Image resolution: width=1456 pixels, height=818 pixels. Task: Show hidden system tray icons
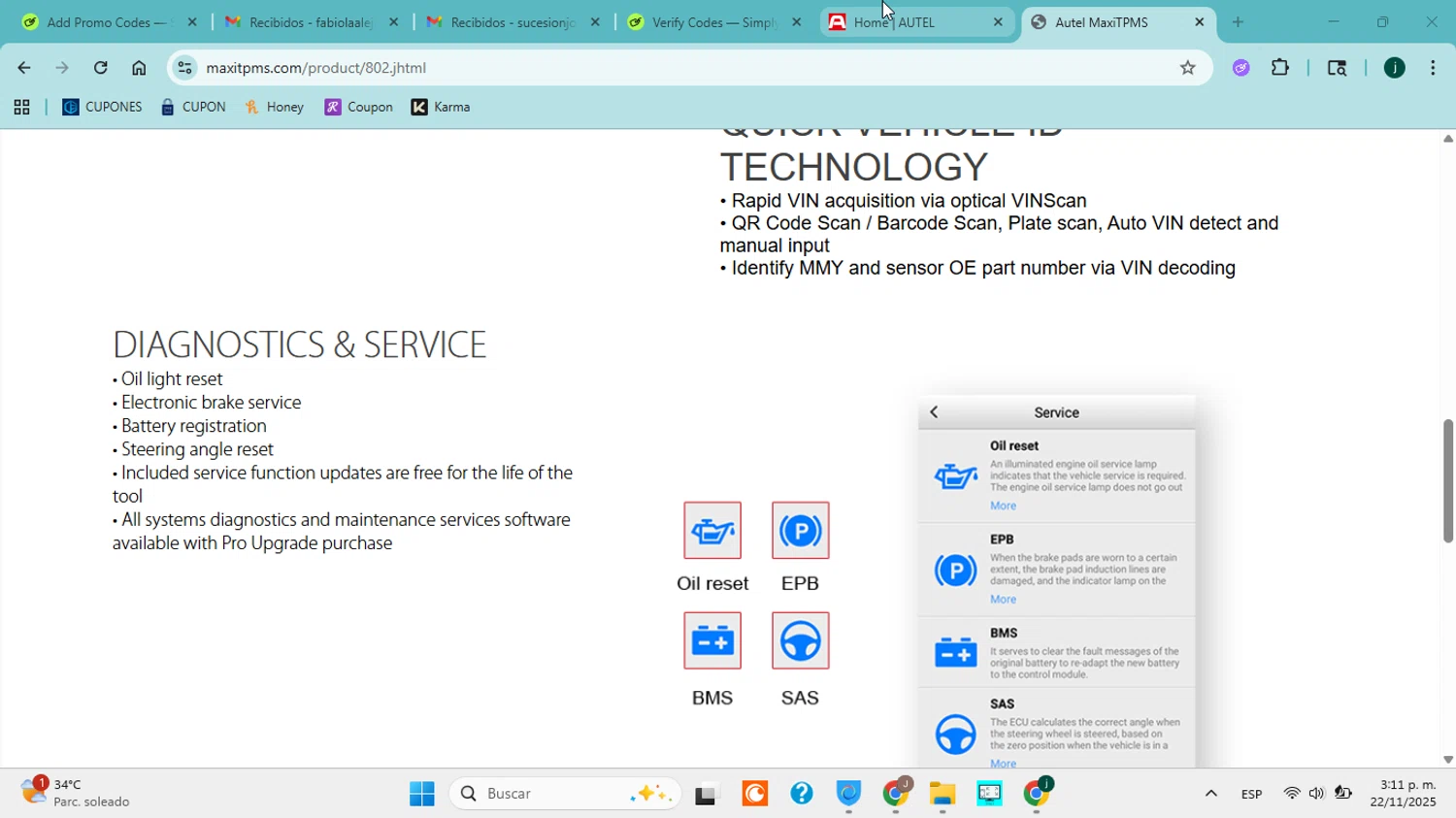(1210, 794)
